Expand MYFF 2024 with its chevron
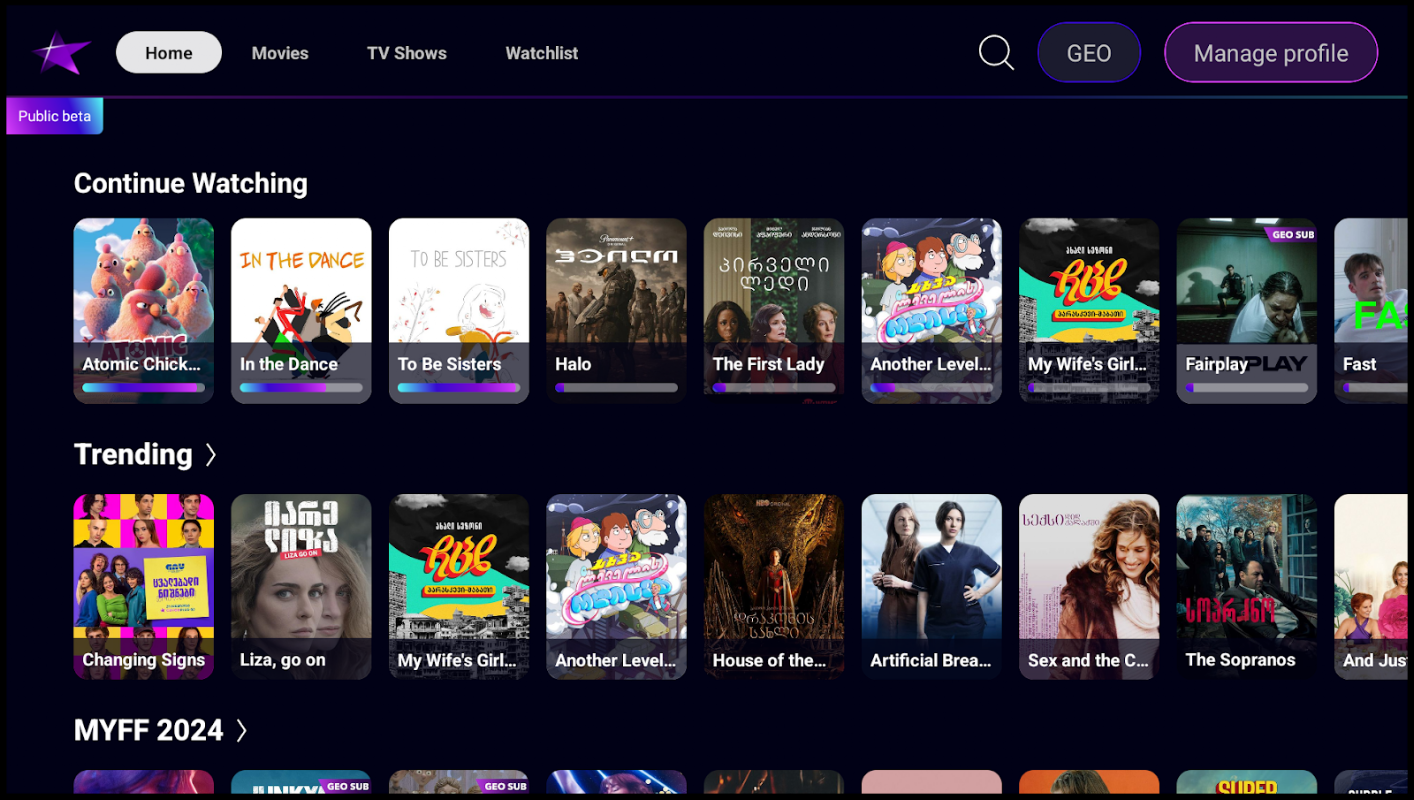 [x=241, y=731]
